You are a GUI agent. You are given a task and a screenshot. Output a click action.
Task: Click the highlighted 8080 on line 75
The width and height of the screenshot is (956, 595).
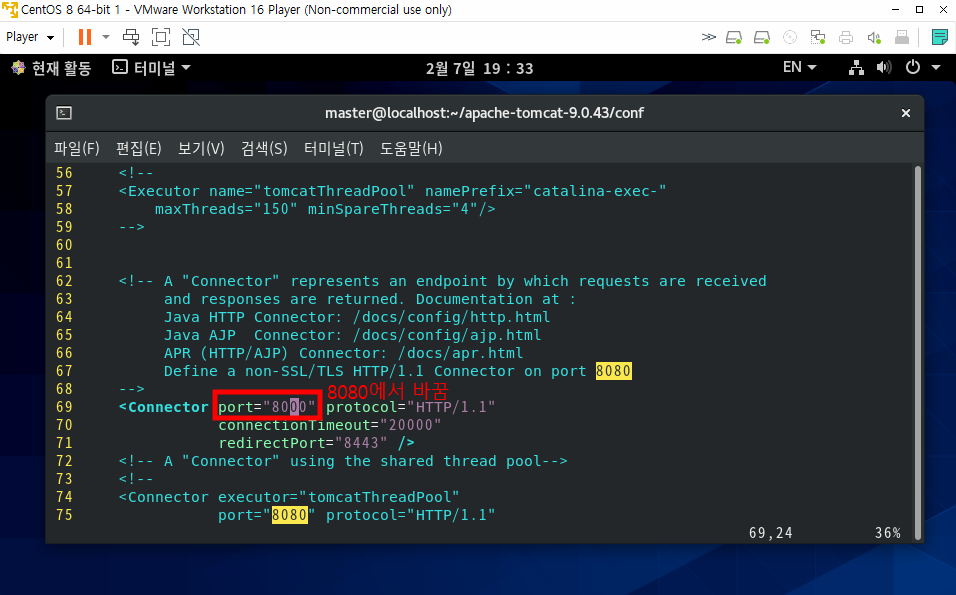290,515
